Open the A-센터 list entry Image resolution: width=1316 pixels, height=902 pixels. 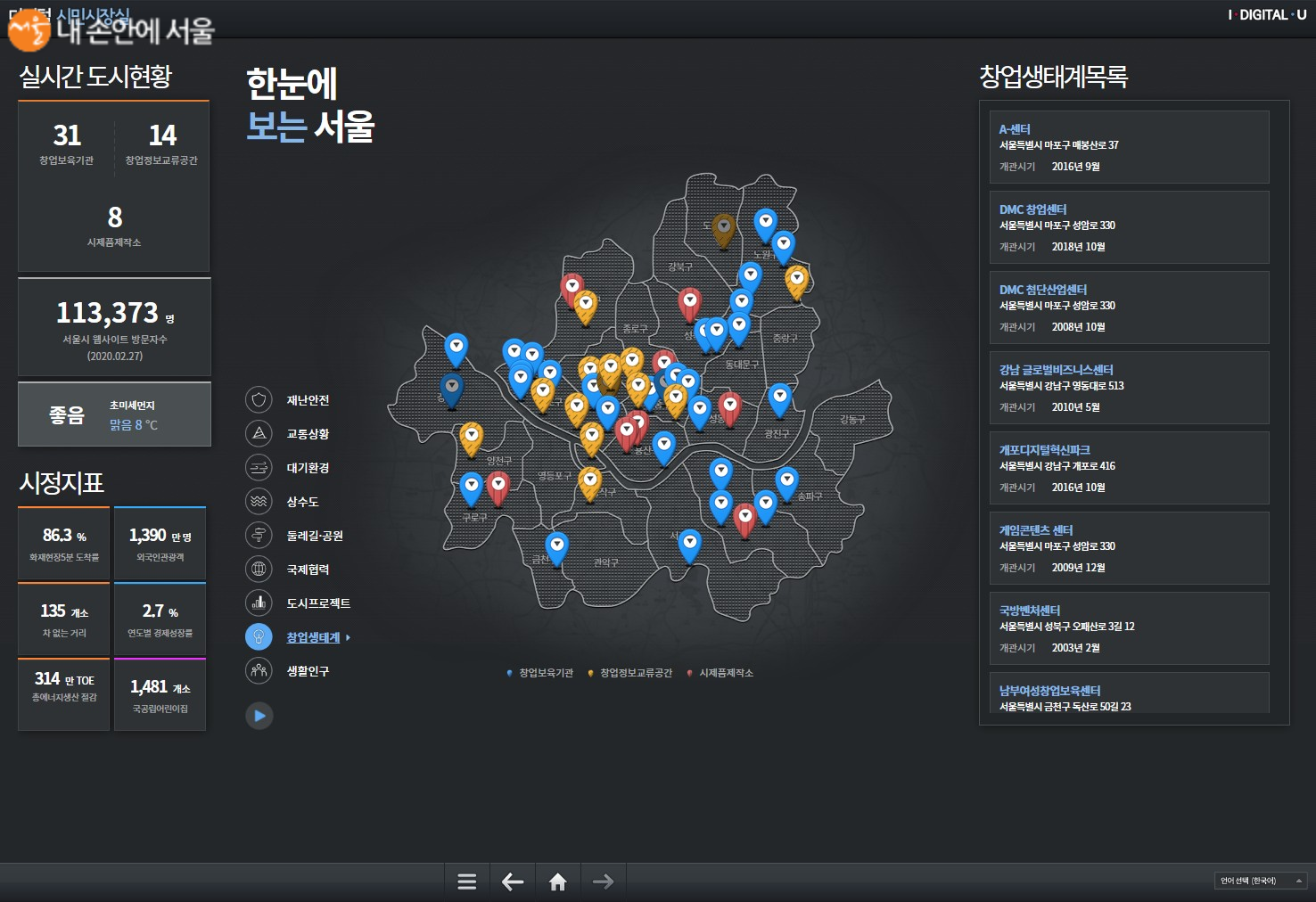[x=1129, y=147]
